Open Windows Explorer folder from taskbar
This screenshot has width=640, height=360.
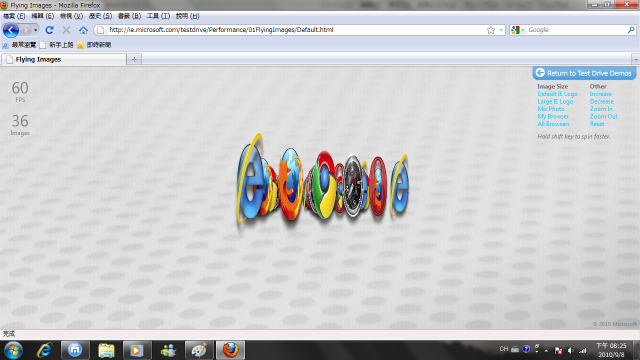106,350
